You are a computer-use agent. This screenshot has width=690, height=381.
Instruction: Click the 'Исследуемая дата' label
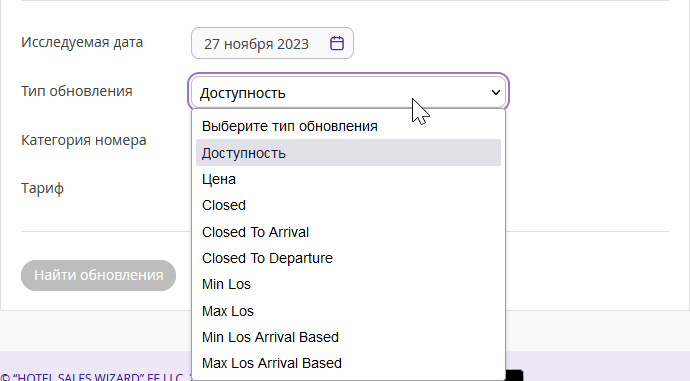[82, 42]
